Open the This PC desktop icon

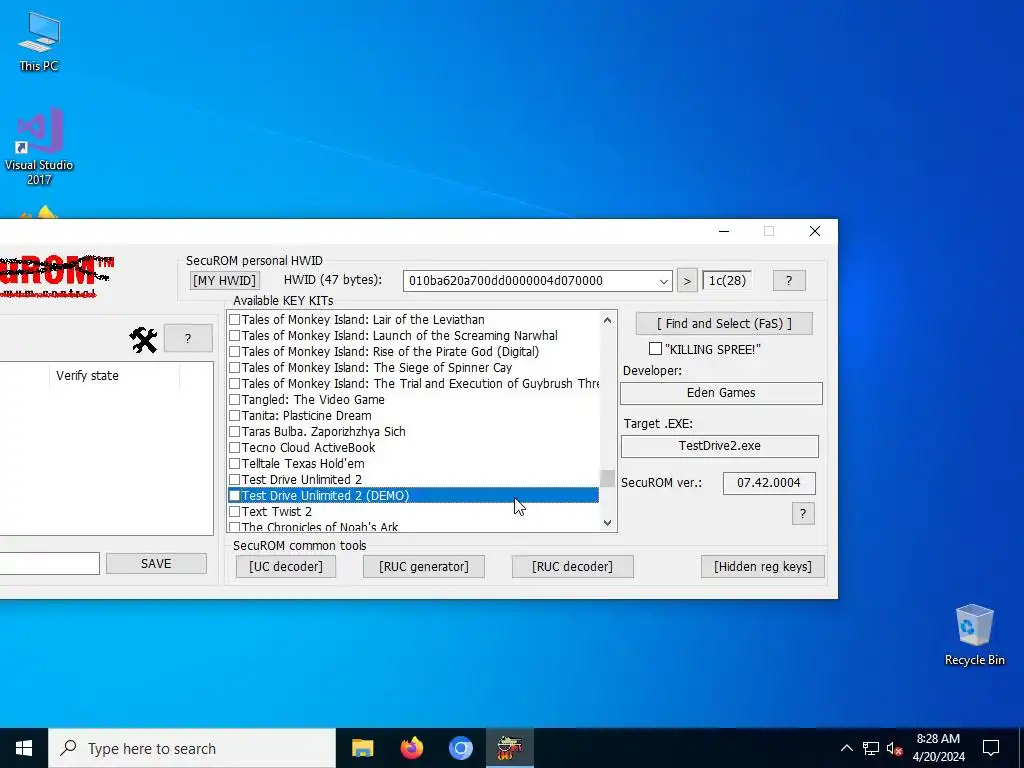39,41
